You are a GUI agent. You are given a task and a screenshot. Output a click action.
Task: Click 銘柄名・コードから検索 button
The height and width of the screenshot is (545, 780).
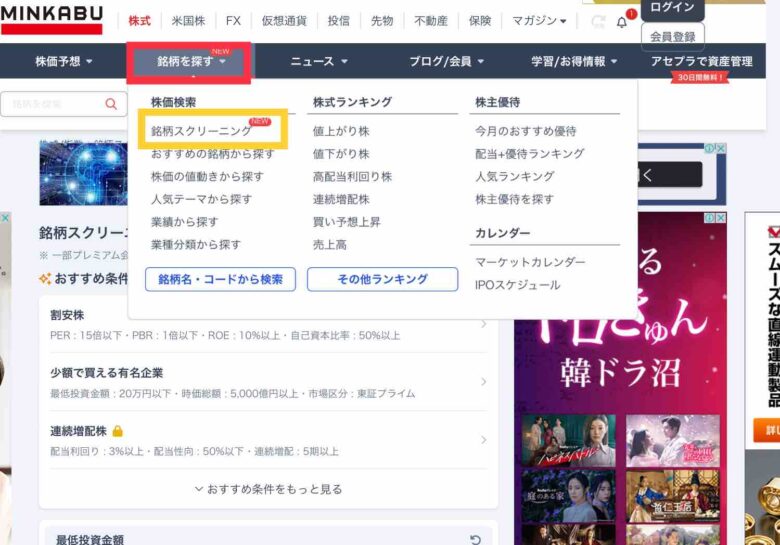pos(220,279)
